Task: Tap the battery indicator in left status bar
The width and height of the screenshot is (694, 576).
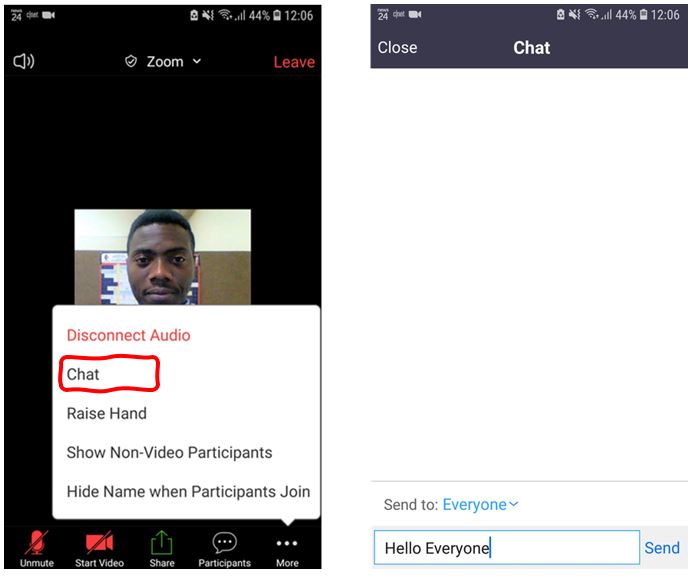Action: point(277,15)
